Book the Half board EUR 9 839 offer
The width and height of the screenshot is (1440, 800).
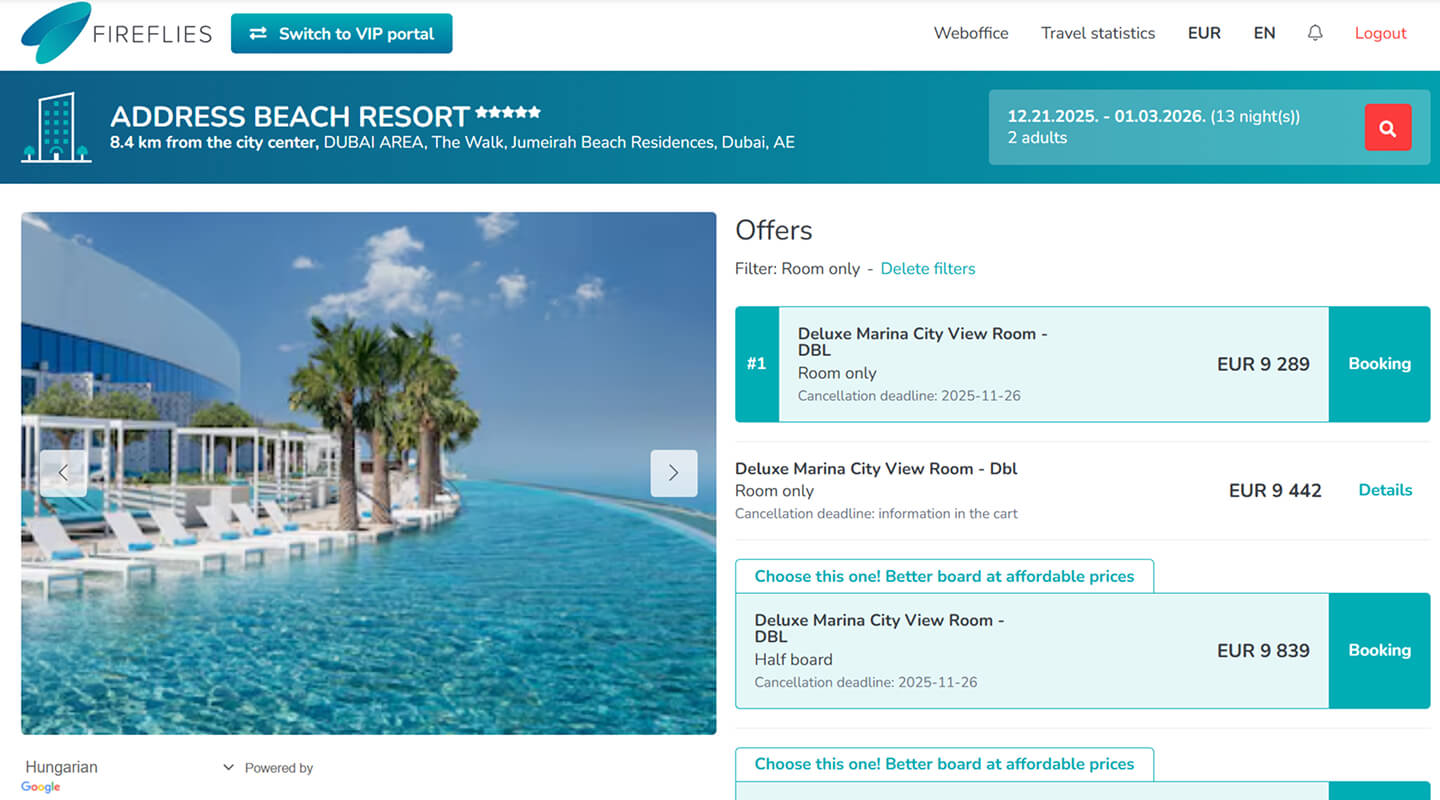(1379, 650)
